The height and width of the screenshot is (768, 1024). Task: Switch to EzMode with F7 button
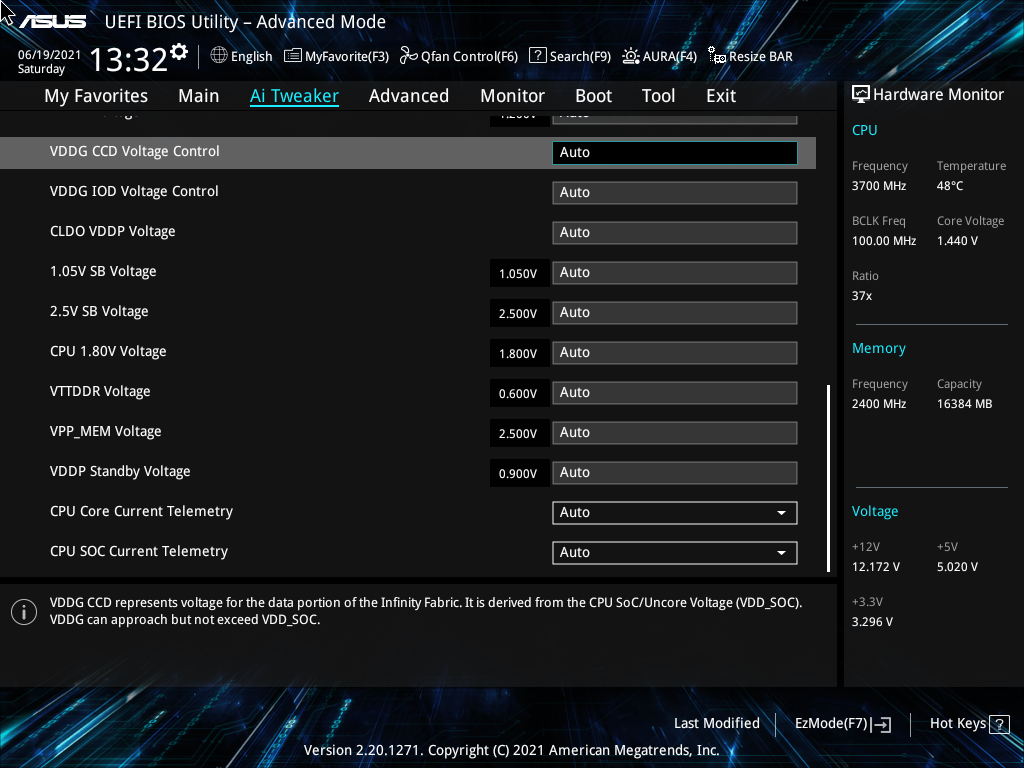tap(842, 723)
